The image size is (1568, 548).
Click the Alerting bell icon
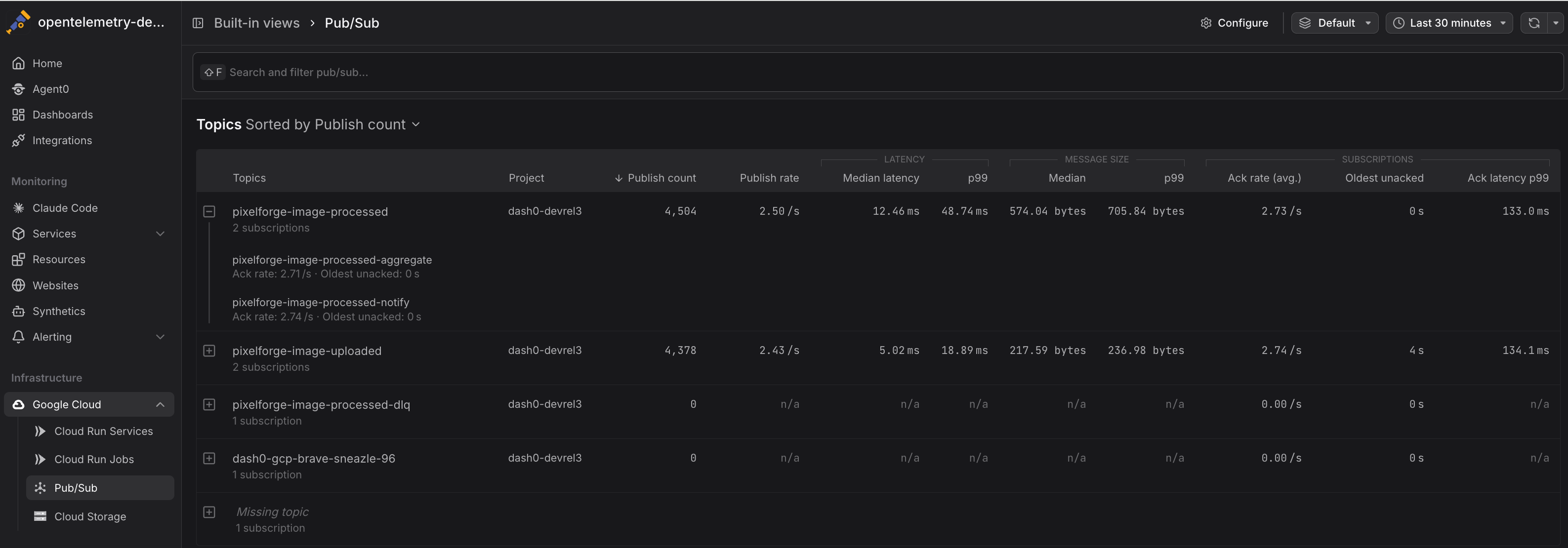18,337
